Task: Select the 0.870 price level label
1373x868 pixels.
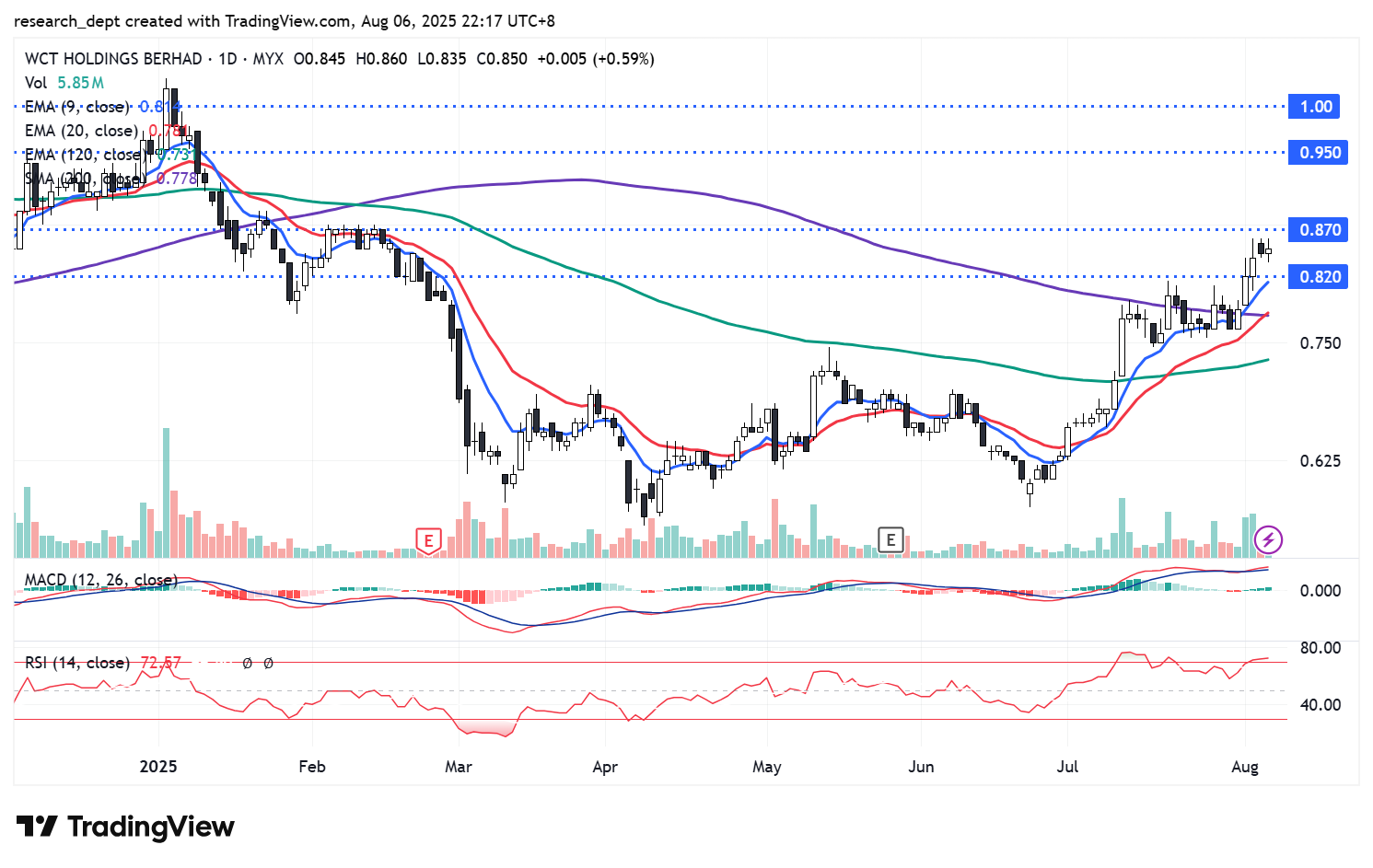Action: point(1320,230)
